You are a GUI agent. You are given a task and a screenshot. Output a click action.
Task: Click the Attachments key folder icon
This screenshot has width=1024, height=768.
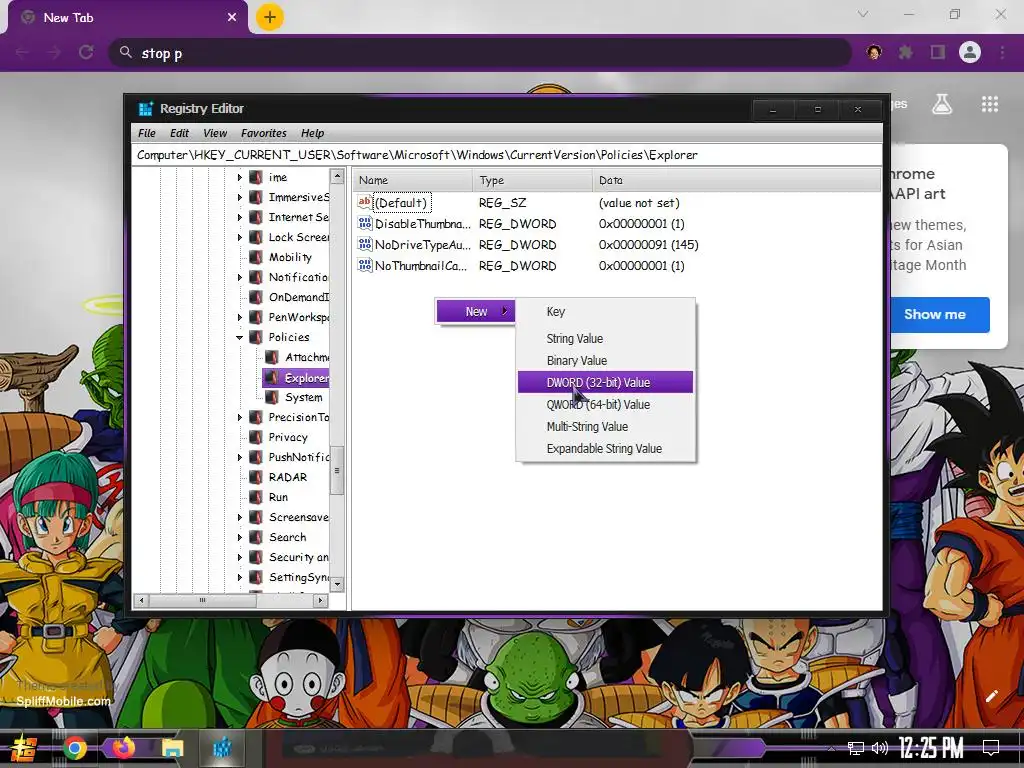272,357
